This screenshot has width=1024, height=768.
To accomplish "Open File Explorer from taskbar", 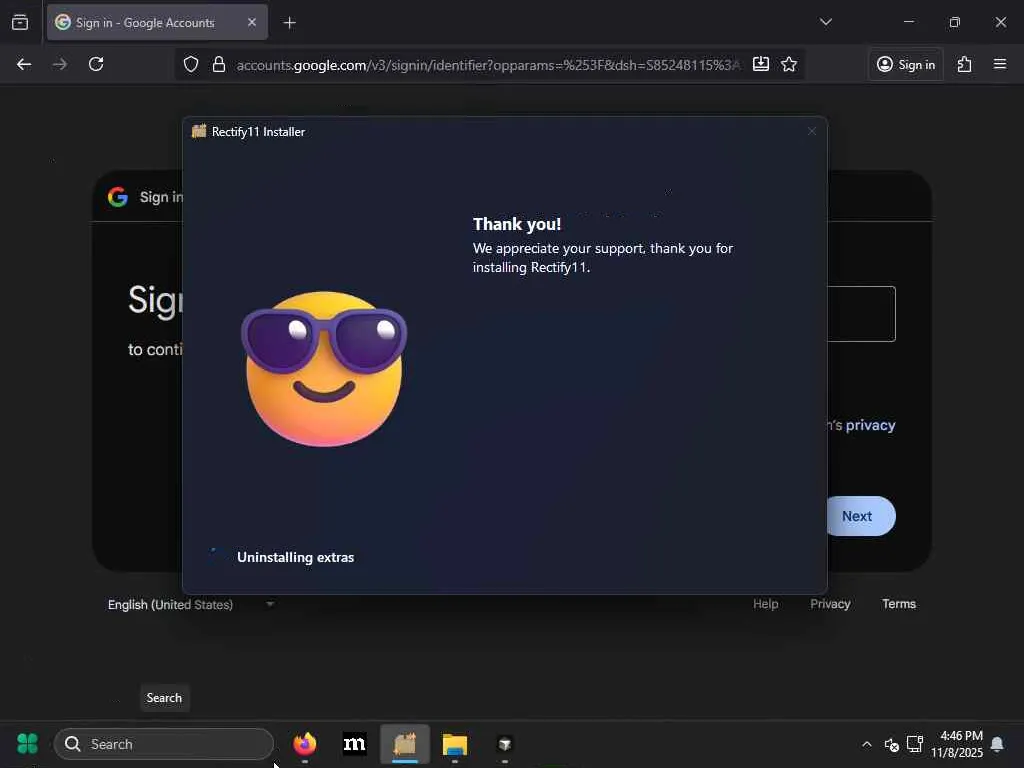I will (x=455, y=744).
